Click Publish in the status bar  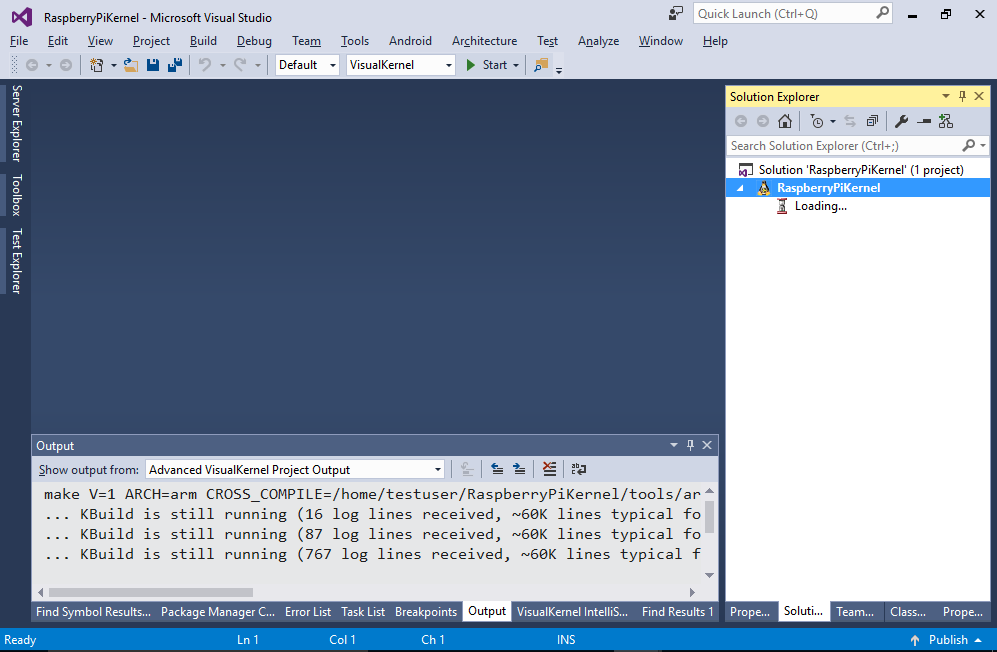tap(947, 640)
